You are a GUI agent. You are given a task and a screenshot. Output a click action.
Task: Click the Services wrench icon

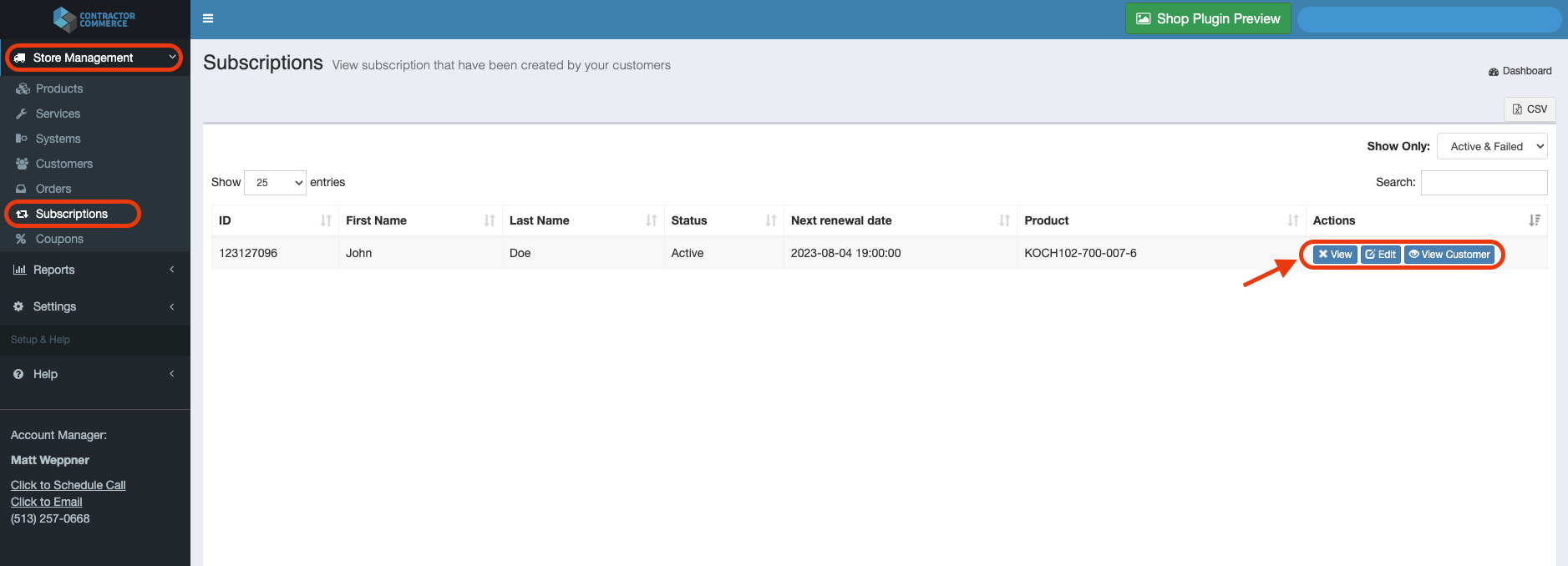click(22, 114)
